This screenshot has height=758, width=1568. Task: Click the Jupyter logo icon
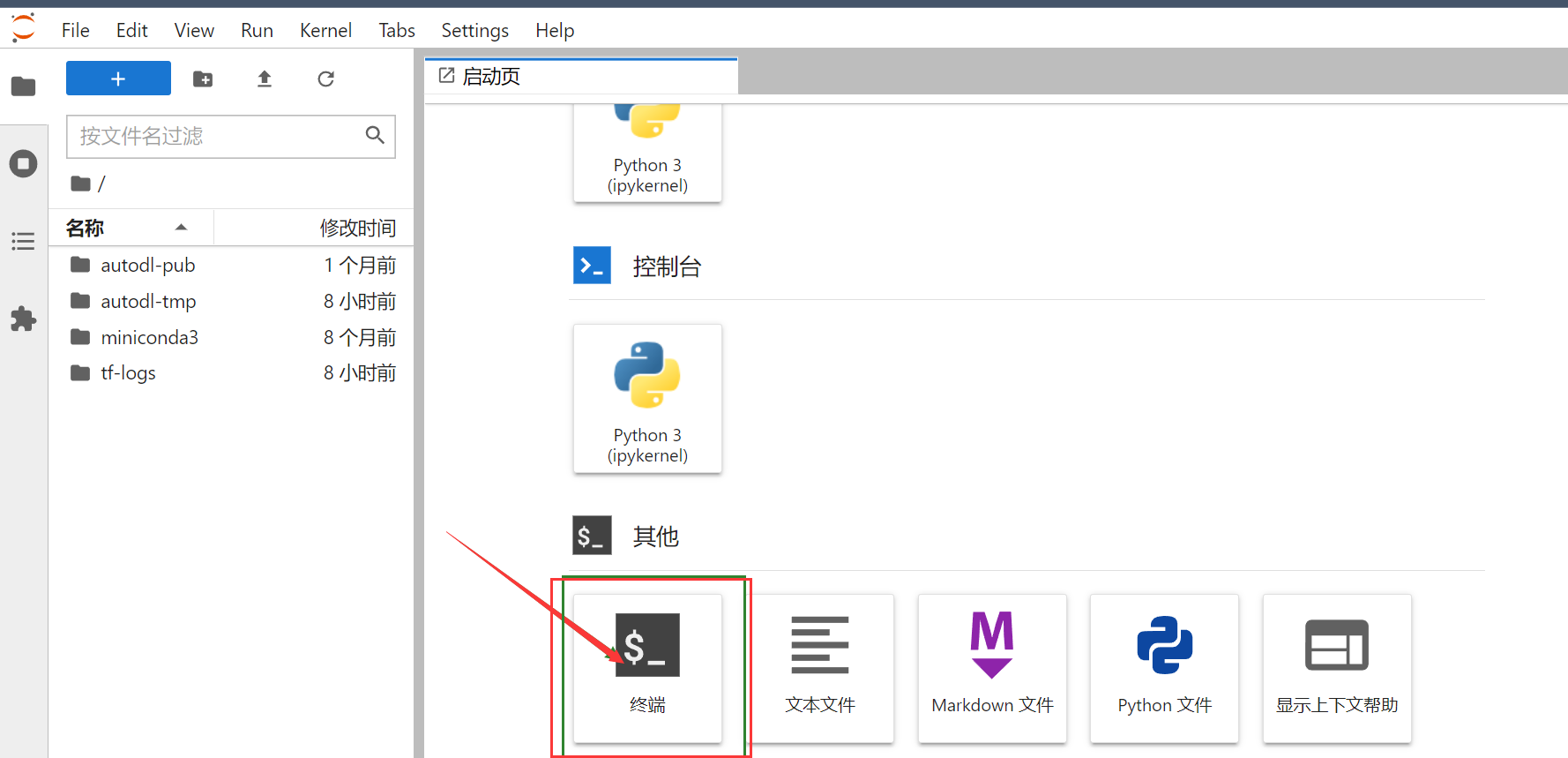(x=24, y=27)
